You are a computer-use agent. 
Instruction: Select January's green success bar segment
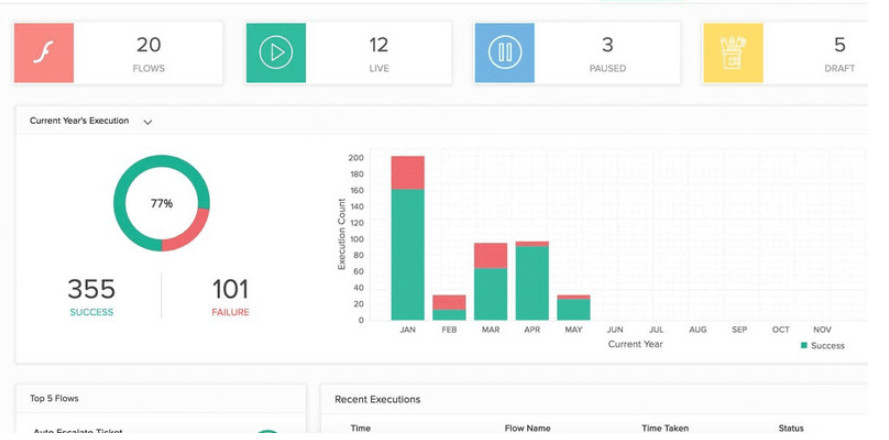407,255
